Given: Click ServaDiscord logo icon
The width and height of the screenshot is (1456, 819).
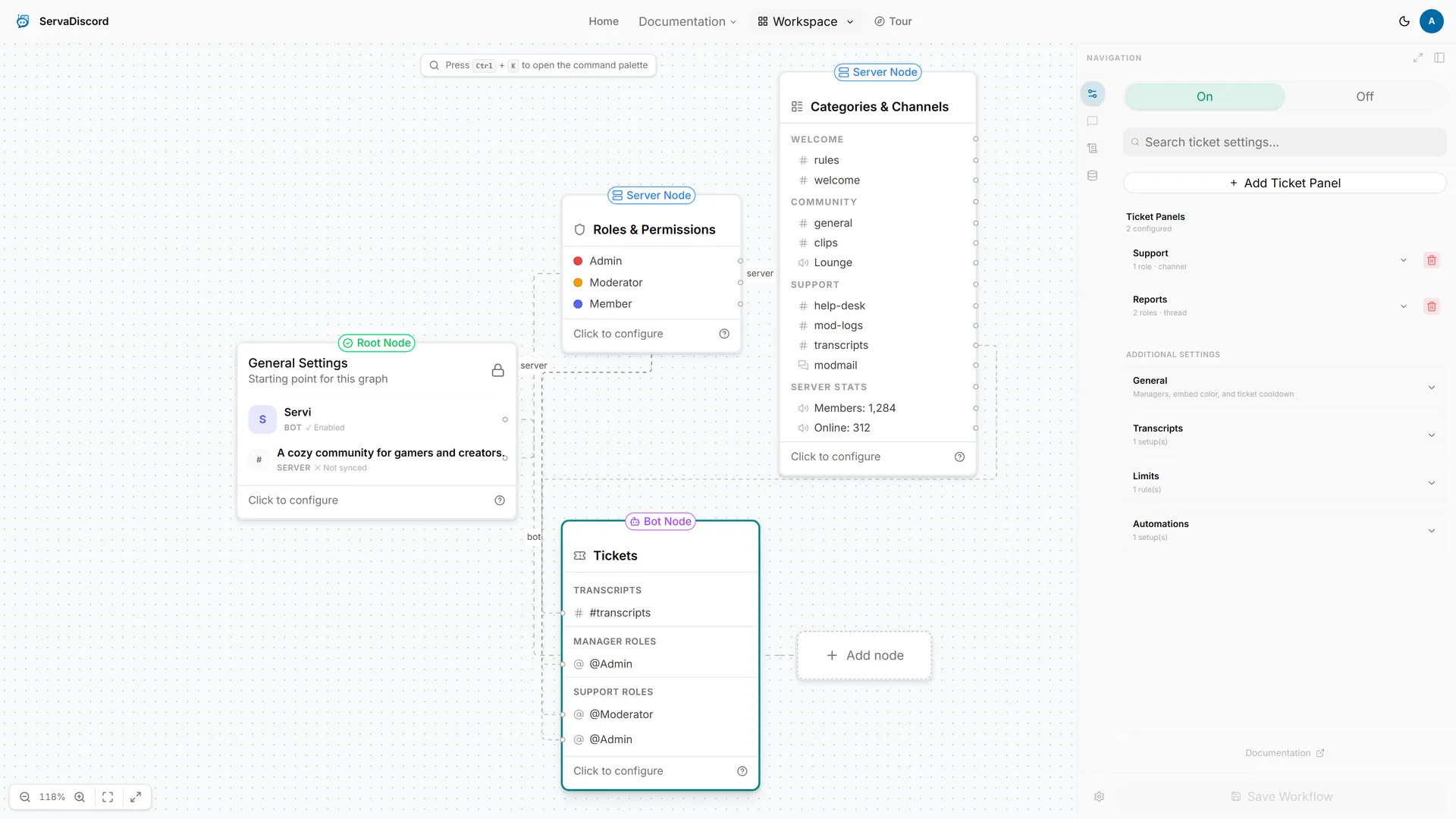Looking at the screenshot, I should (x=24, y=21).
